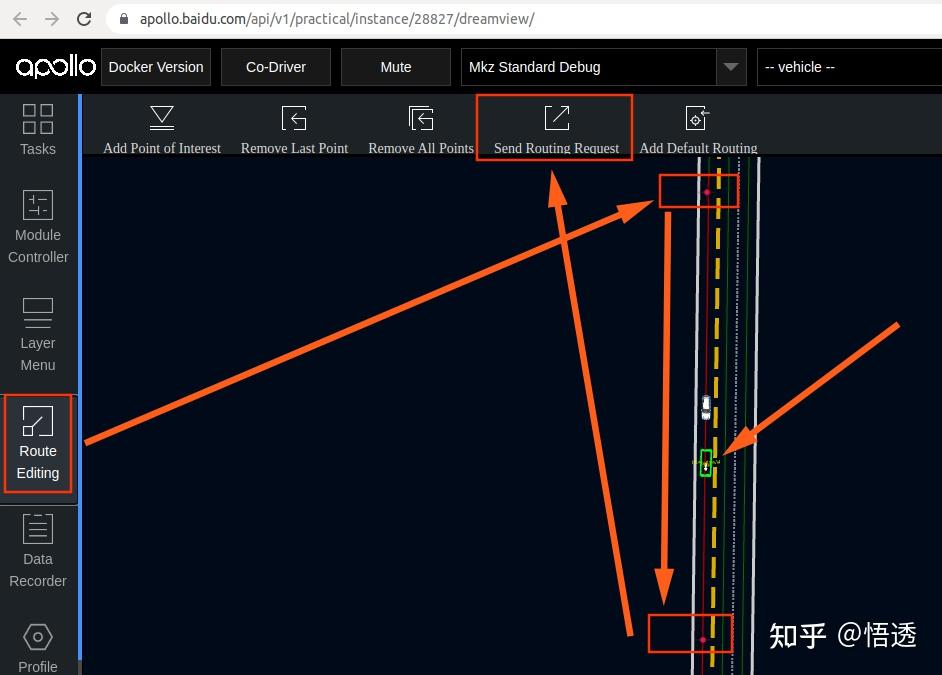
Task: Click the upper red routing point on road
Action: click(706, 192)
